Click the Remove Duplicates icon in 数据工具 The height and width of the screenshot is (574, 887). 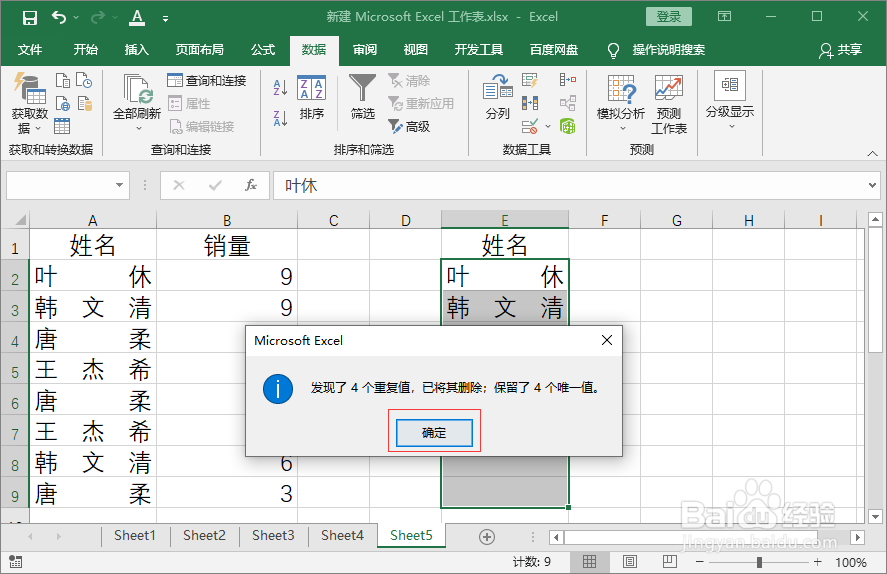(529, 103)
